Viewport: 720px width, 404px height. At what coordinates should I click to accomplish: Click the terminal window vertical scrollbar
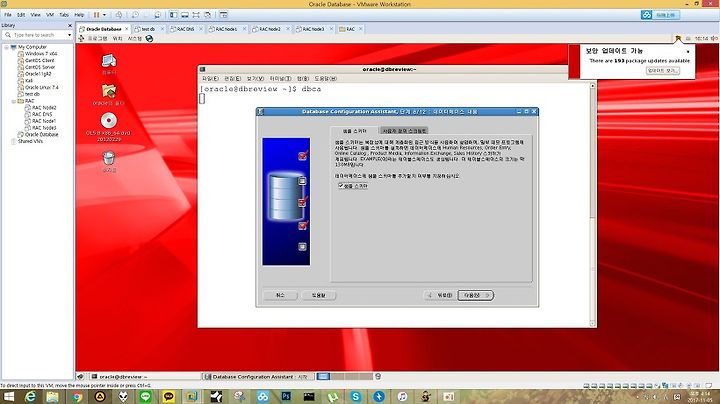click(592, 204)
